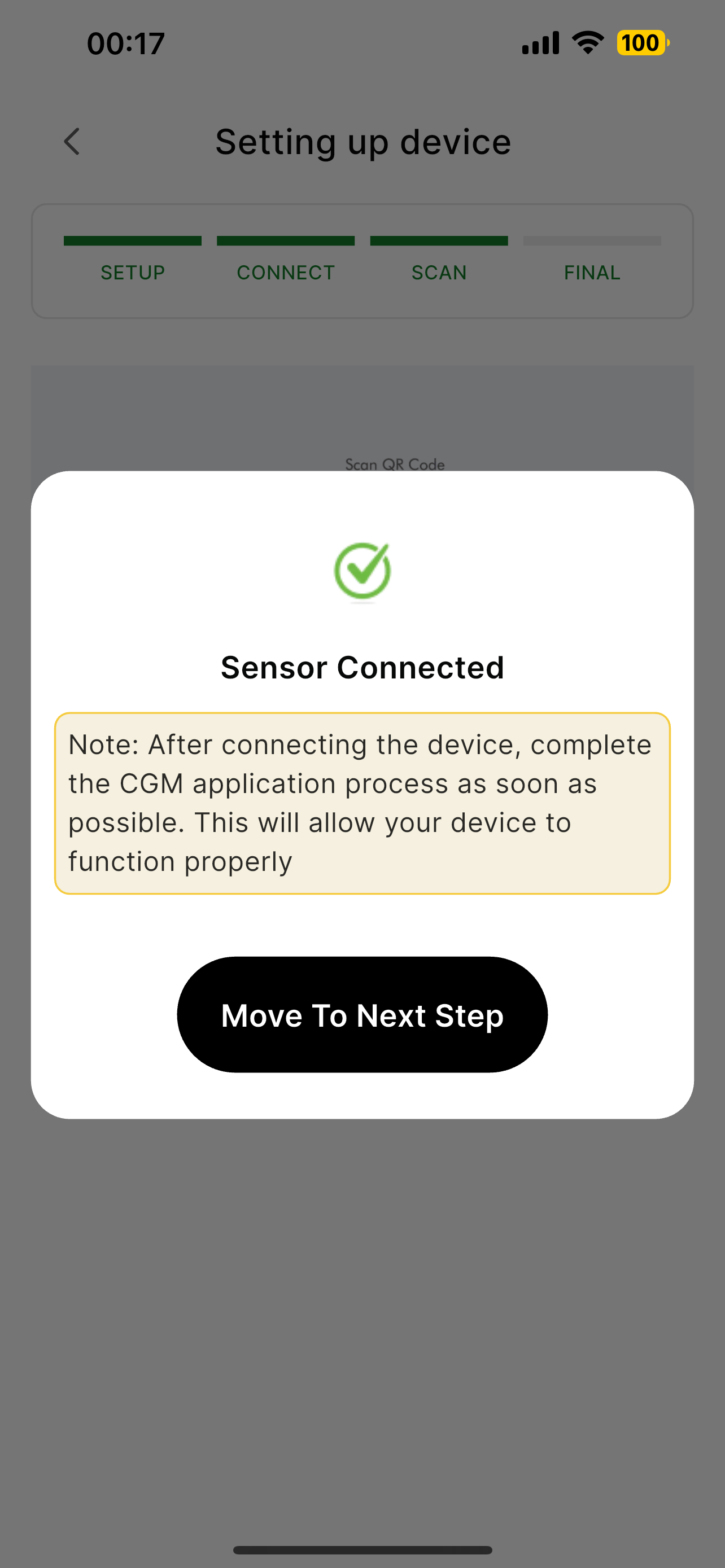The height and width of the screenshot is (1568, 725).
Task: Select the CONNECT step label
Action: (x=286, y=273)
